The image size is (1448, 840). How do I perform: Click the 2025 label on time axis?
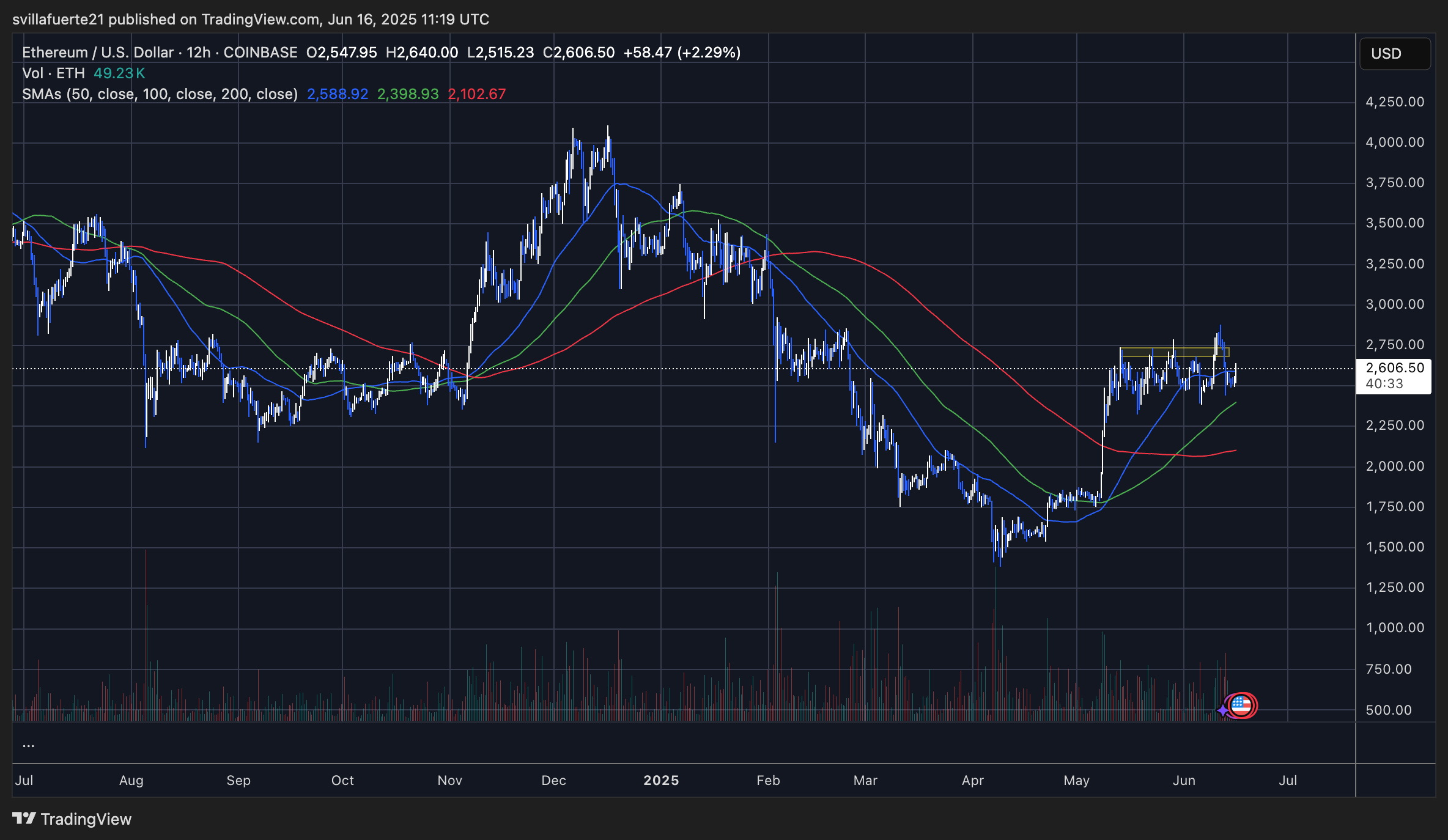[x=661, y=781]
